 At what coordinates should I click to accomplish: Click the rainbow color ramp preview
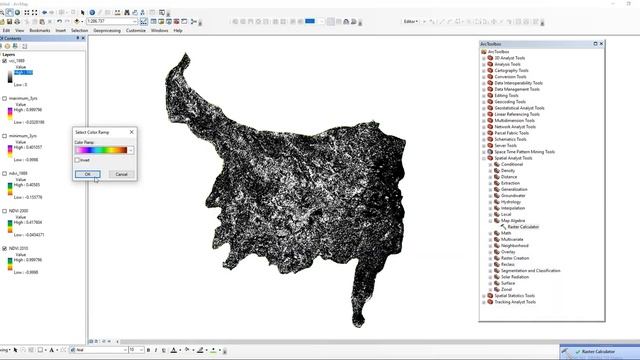click(x=101, y=150)
